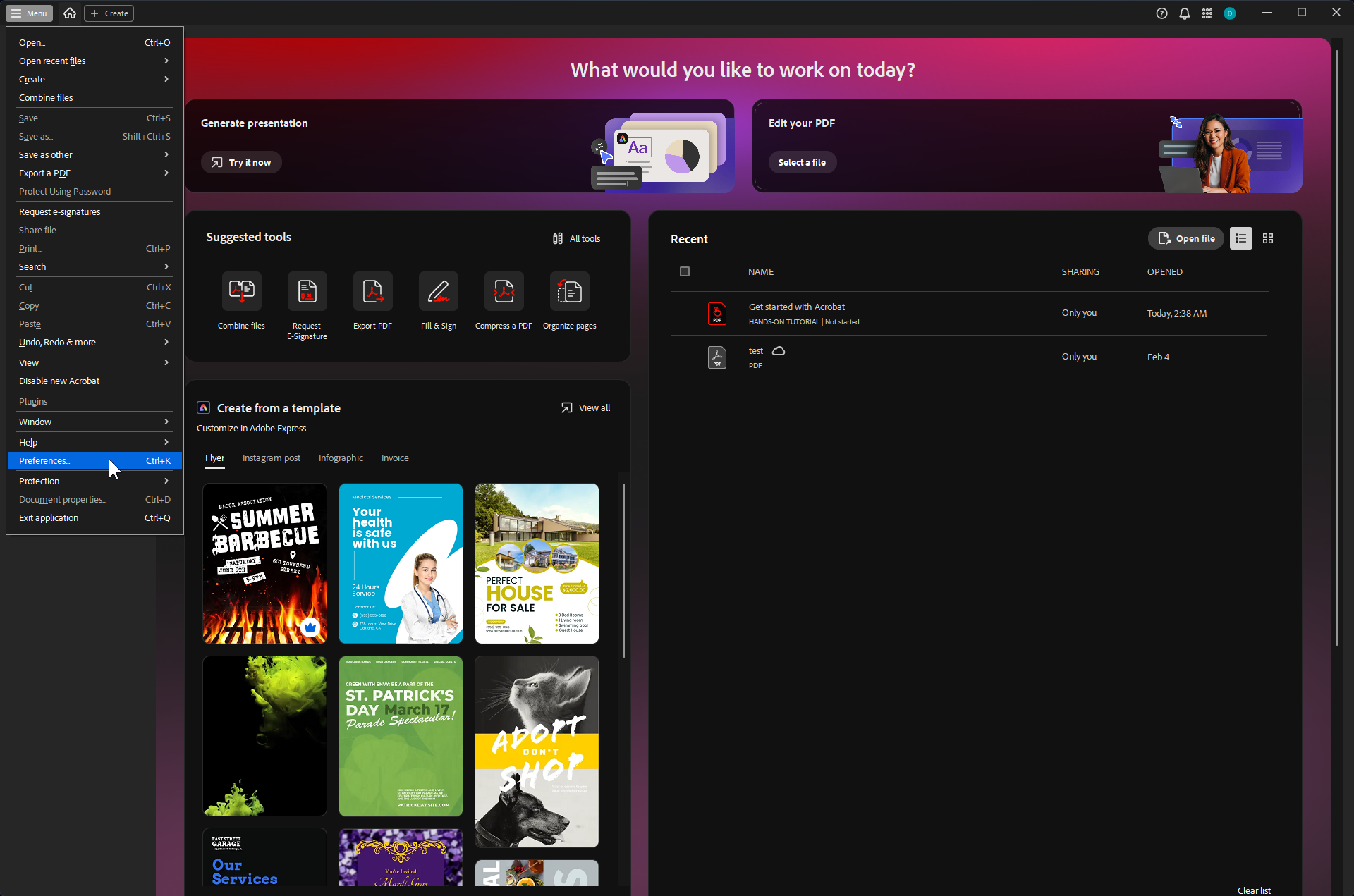Switch Recent files to list view
The image size is (1354, 896).
pos(1240,238)
